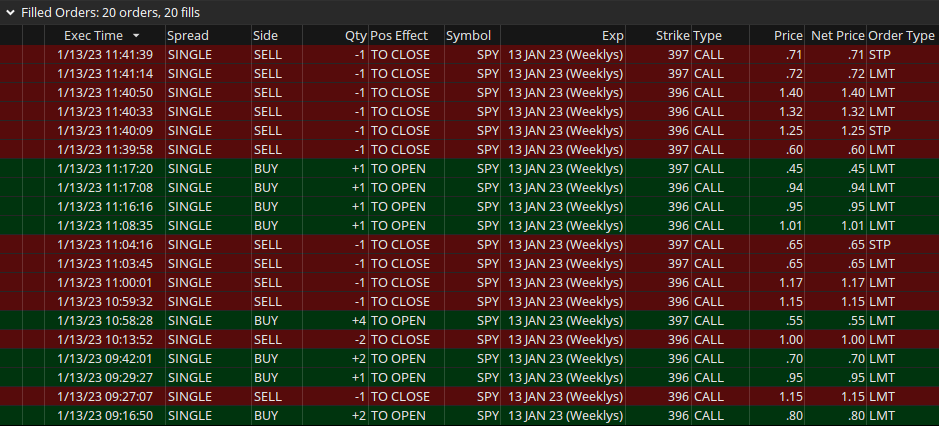
Task: Select the fill executed at 1/13/23 10:13:52
Action: pyautogui.click(x=470, y=339)
